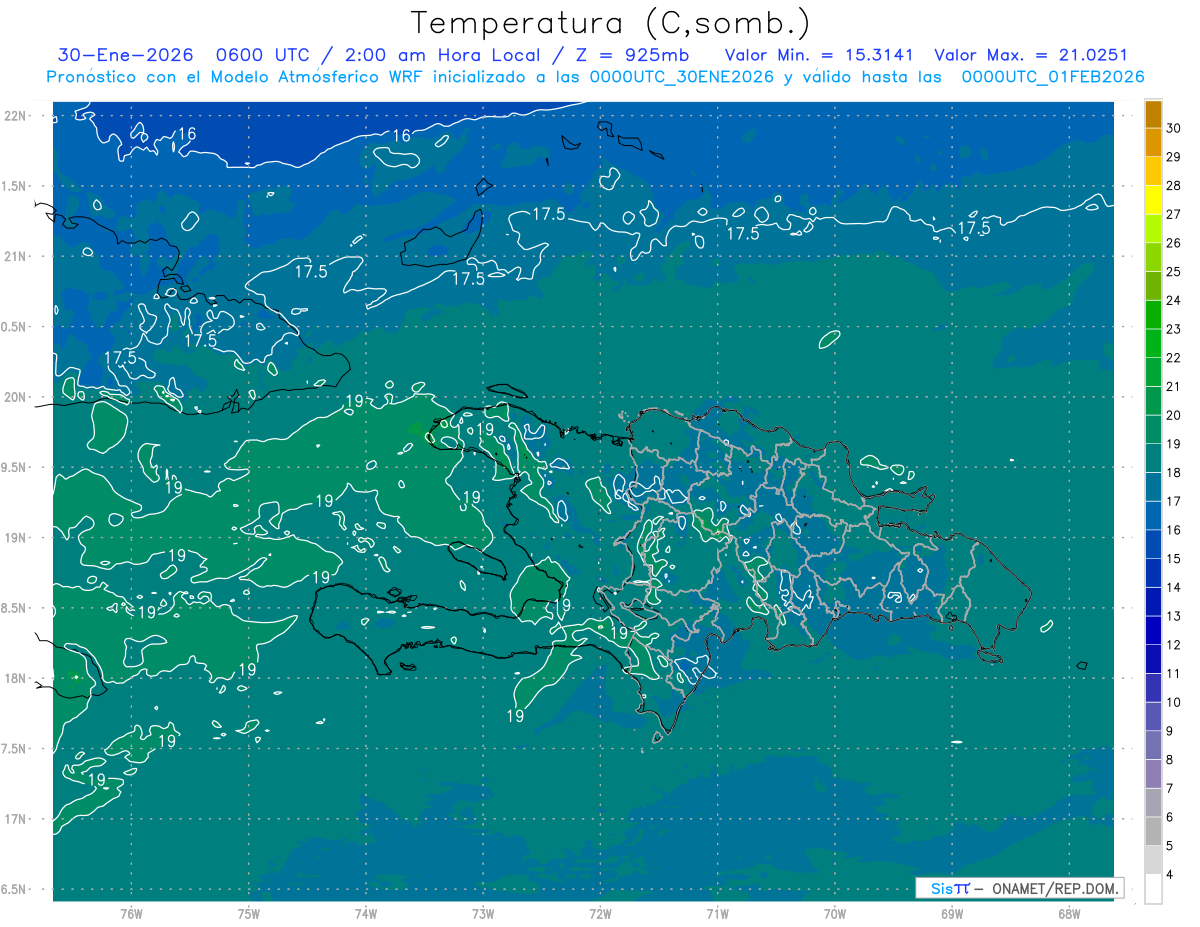Image resolution: width=1200 pixels, height=927 pixels.
Task: Select the yellow color scale segment between 27 and 28
Action: (1154, 200)
